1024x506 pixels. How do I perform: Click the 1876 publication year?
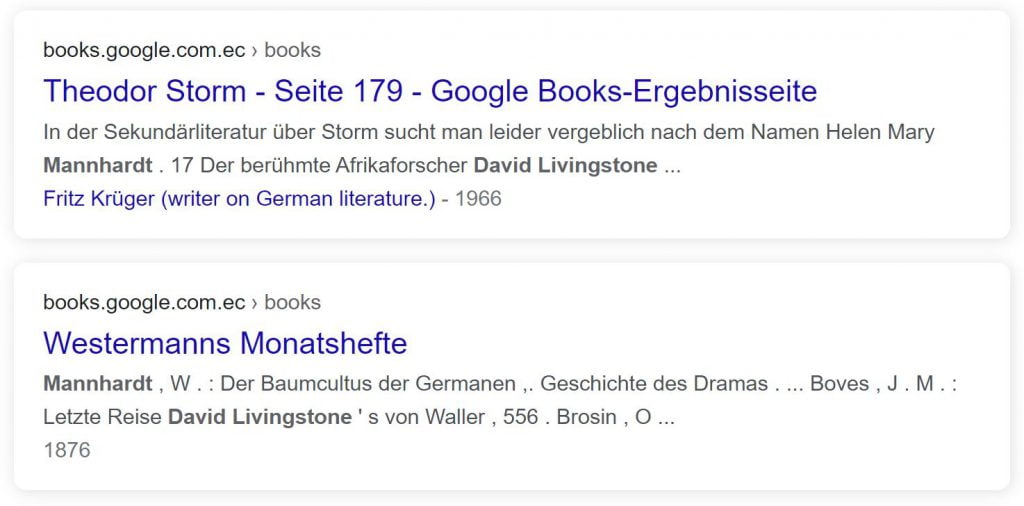coord(67,450)
